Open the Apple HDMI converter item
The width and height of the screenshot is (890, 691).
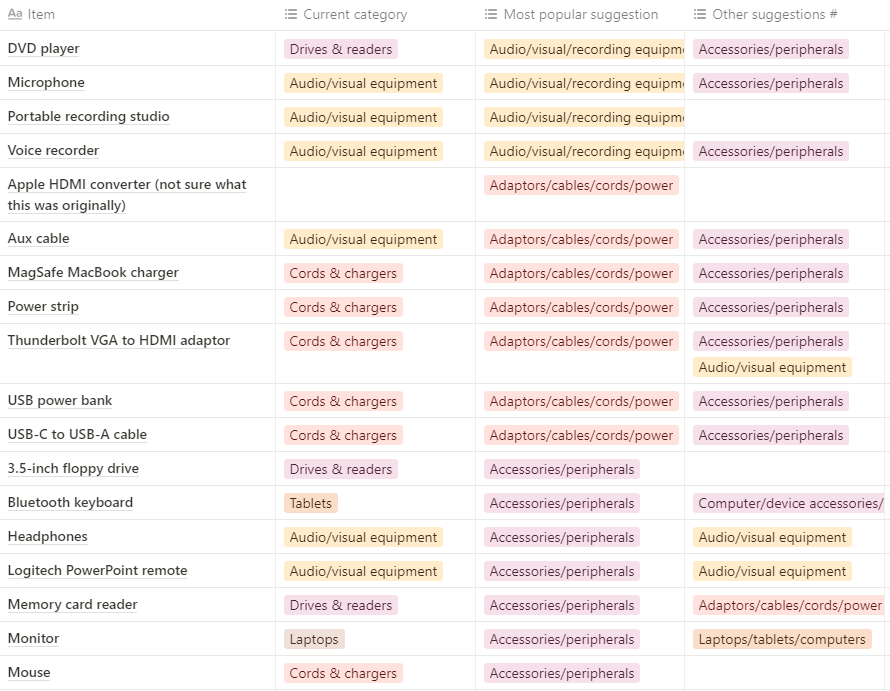pyautogui.click(x=127, y=185)
